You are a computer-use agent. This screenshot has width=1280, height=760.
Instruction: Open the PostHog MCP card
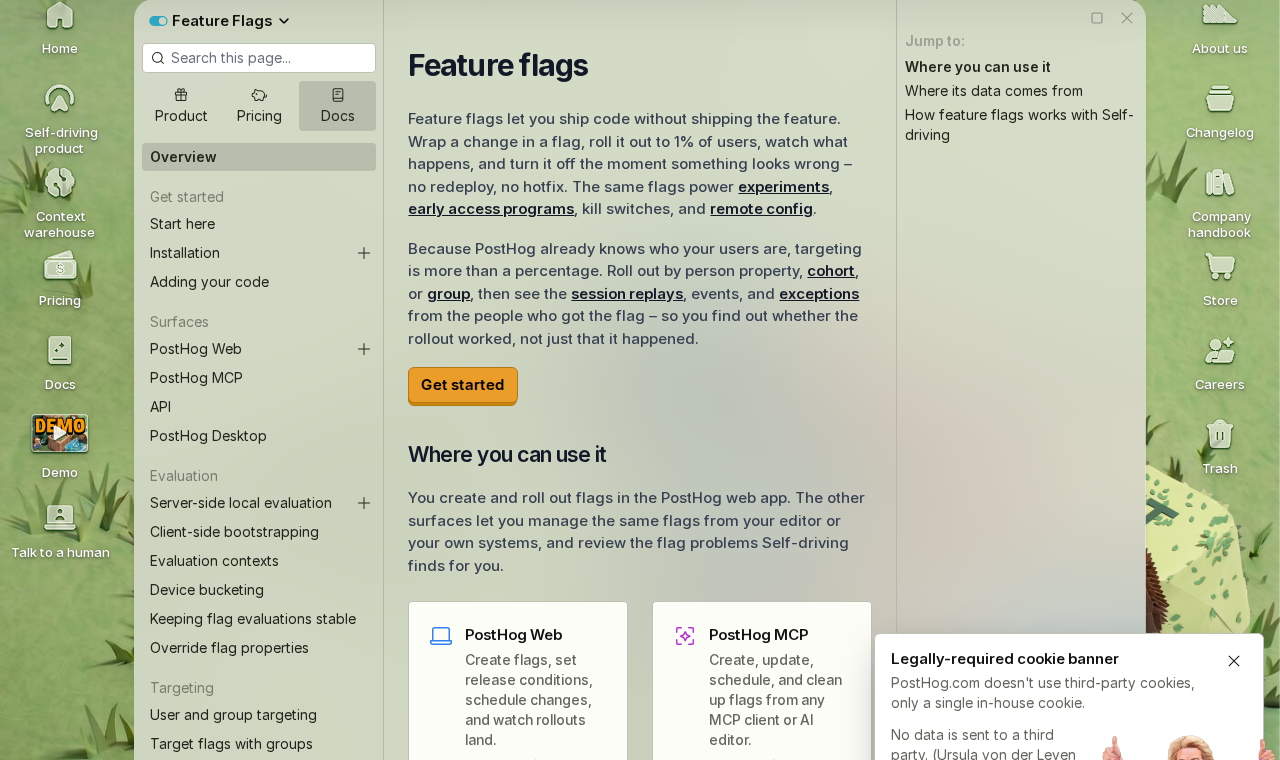[x=762, y=681]
